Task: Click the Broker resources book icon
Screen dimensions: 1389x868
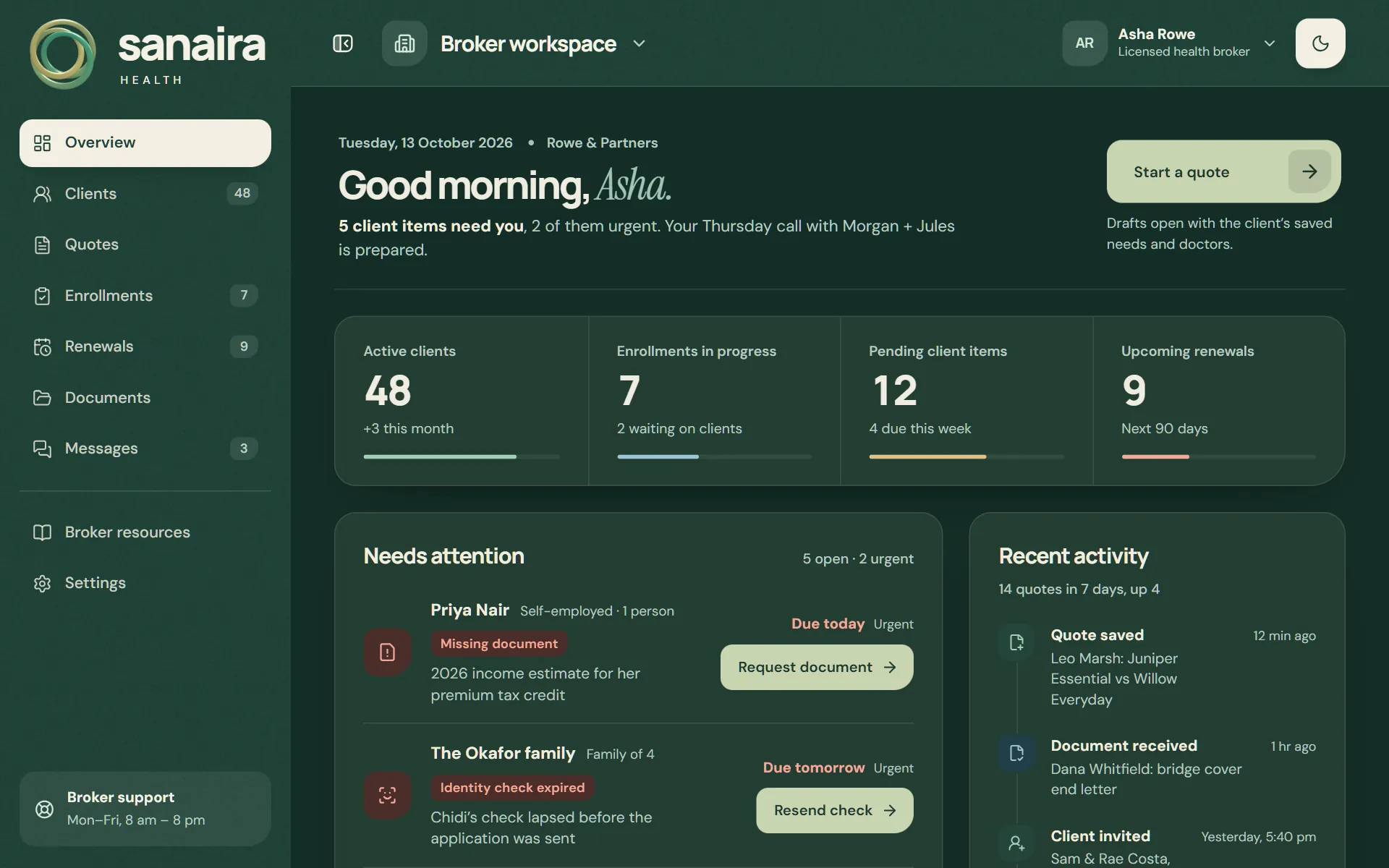Action: [43, 532]
